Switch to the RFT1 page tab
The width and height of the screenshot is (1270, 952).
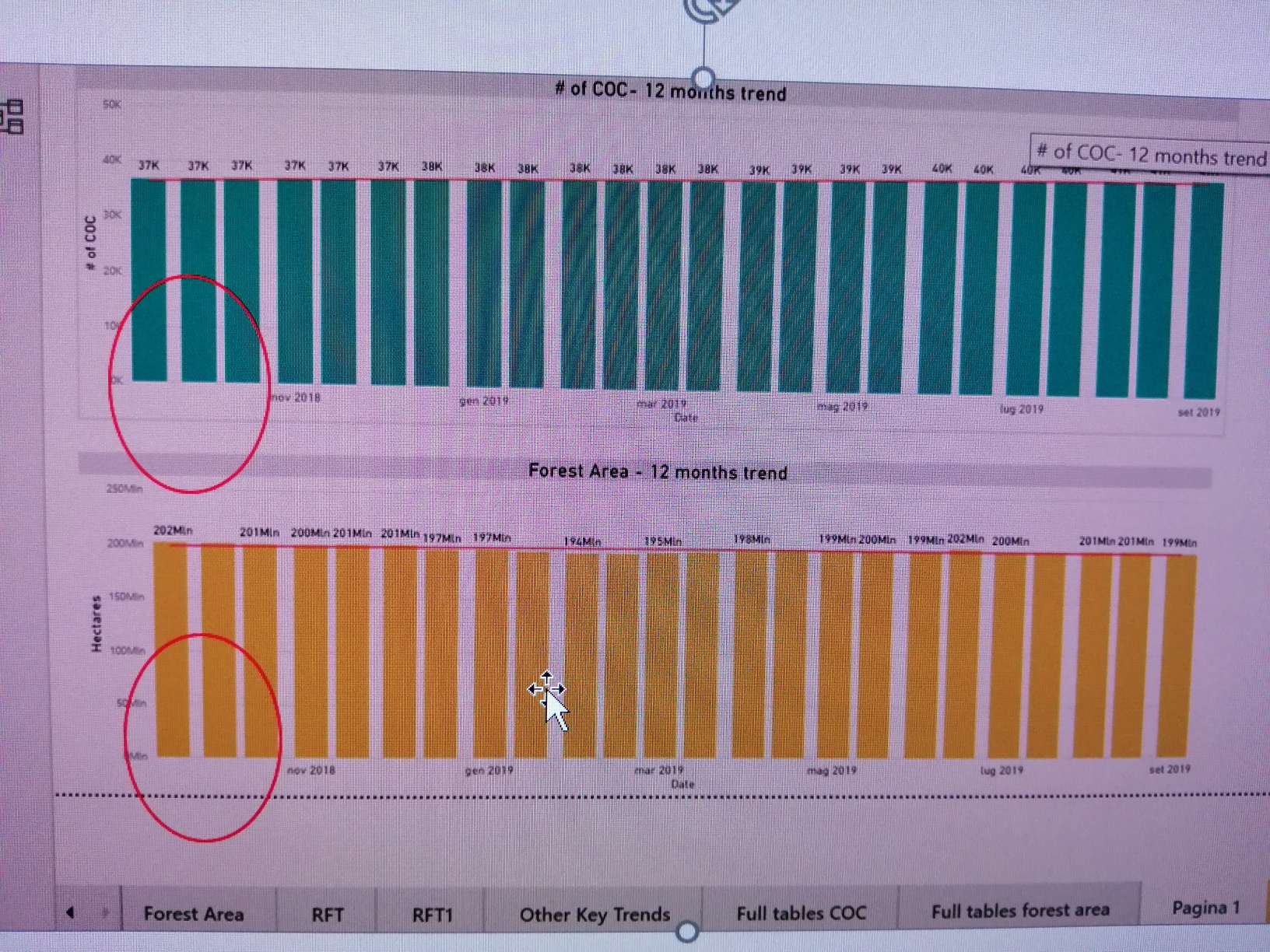tap(432, 914)
